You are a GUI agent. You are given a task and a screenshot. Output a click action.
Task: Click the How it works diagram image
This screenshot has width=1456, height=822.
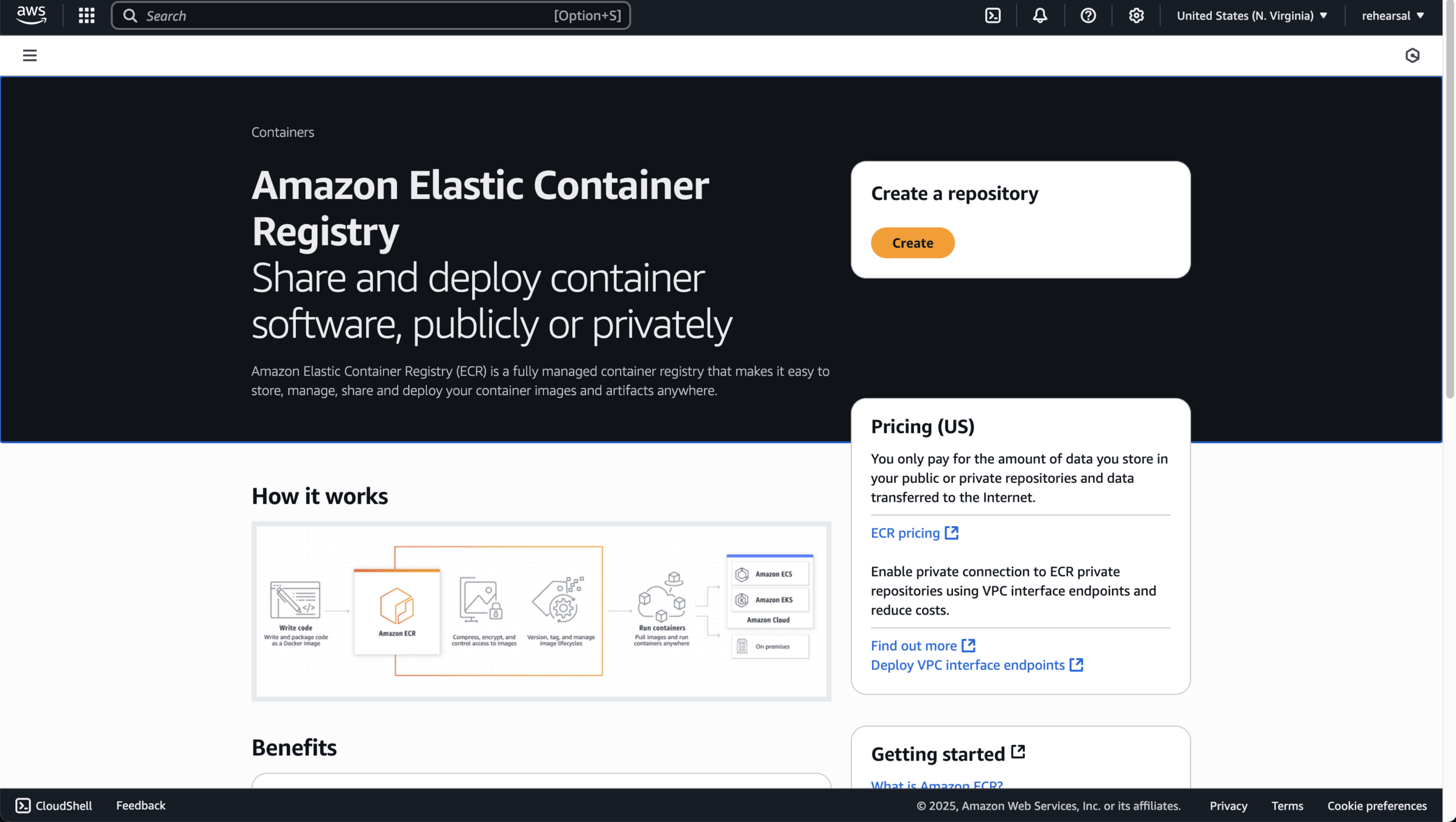click(x=541, y=611)
